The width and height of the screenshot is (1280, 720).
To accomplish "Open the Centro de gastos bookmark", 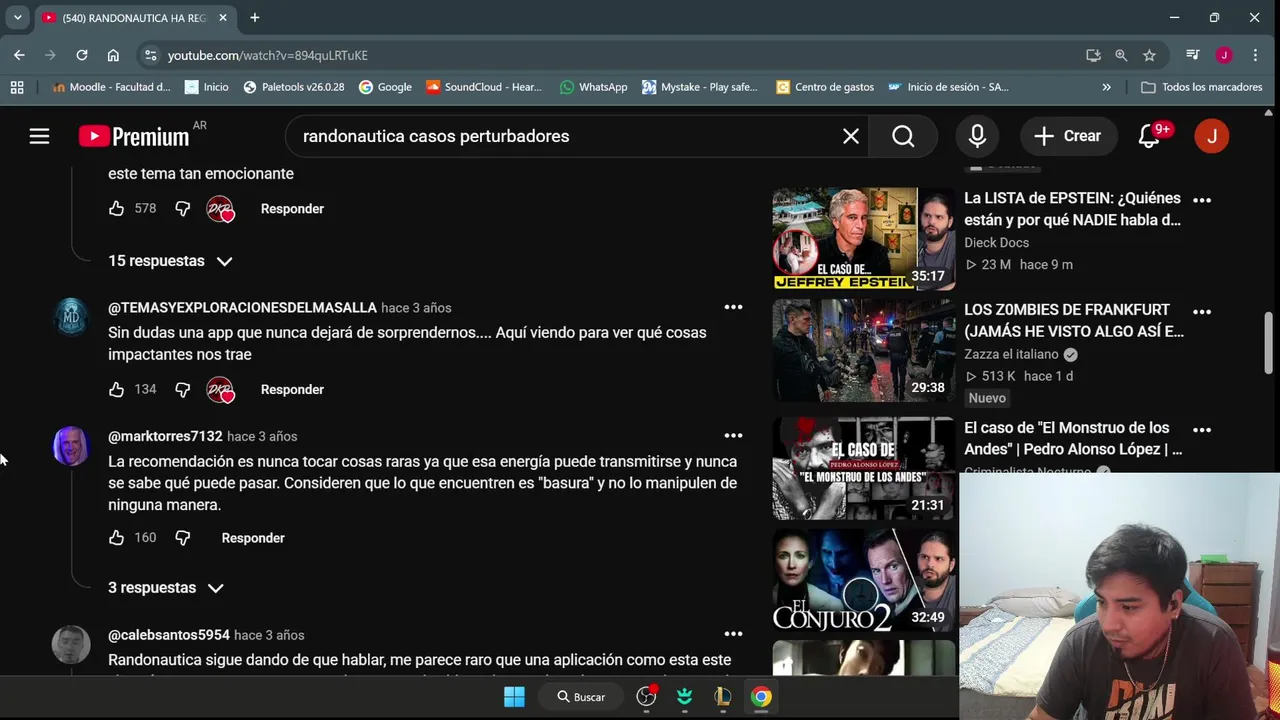I will tap(825, 87).
